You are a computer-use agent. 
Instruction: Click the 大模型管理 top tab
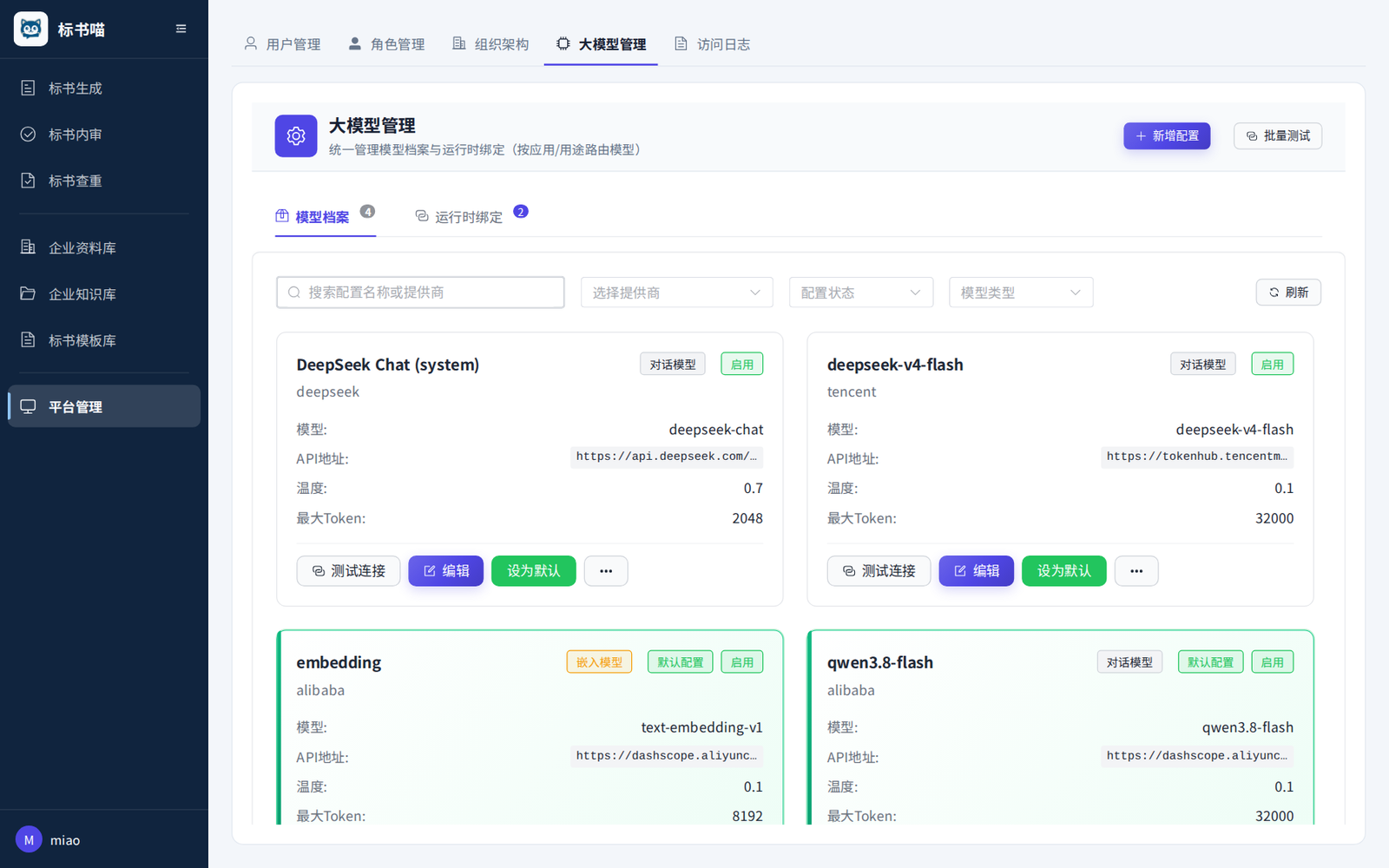click(x=602, y=44)
